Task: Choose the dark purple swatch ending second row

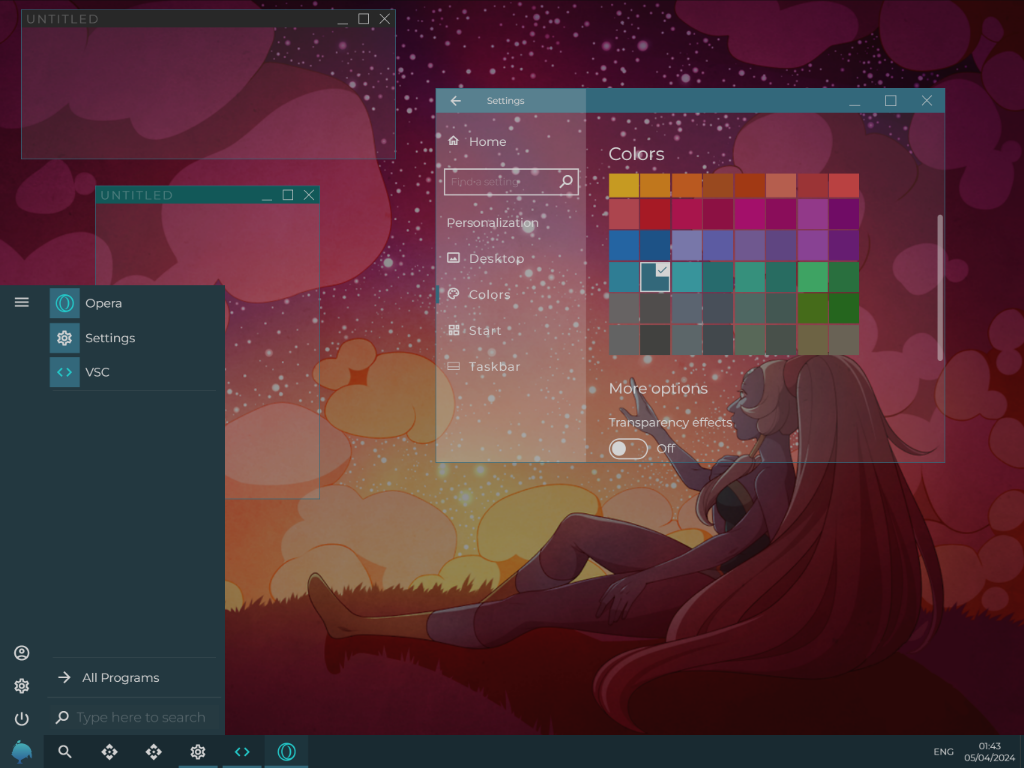Action: (844, 214)
